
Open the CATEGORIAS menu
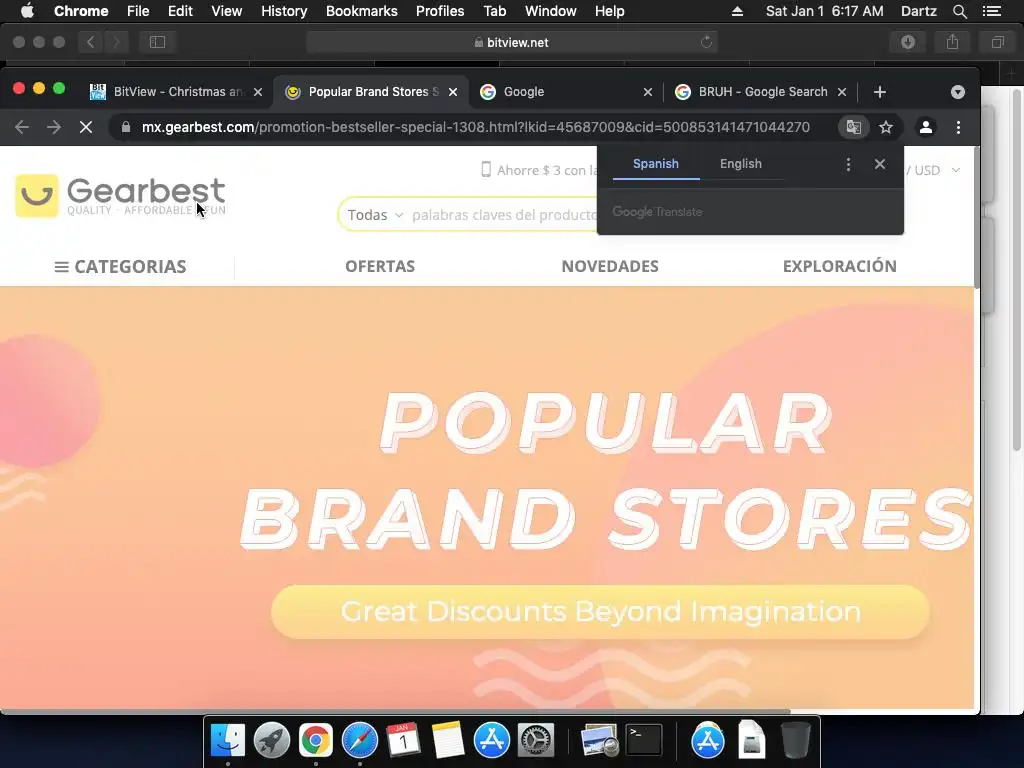[x=120, y=266]
